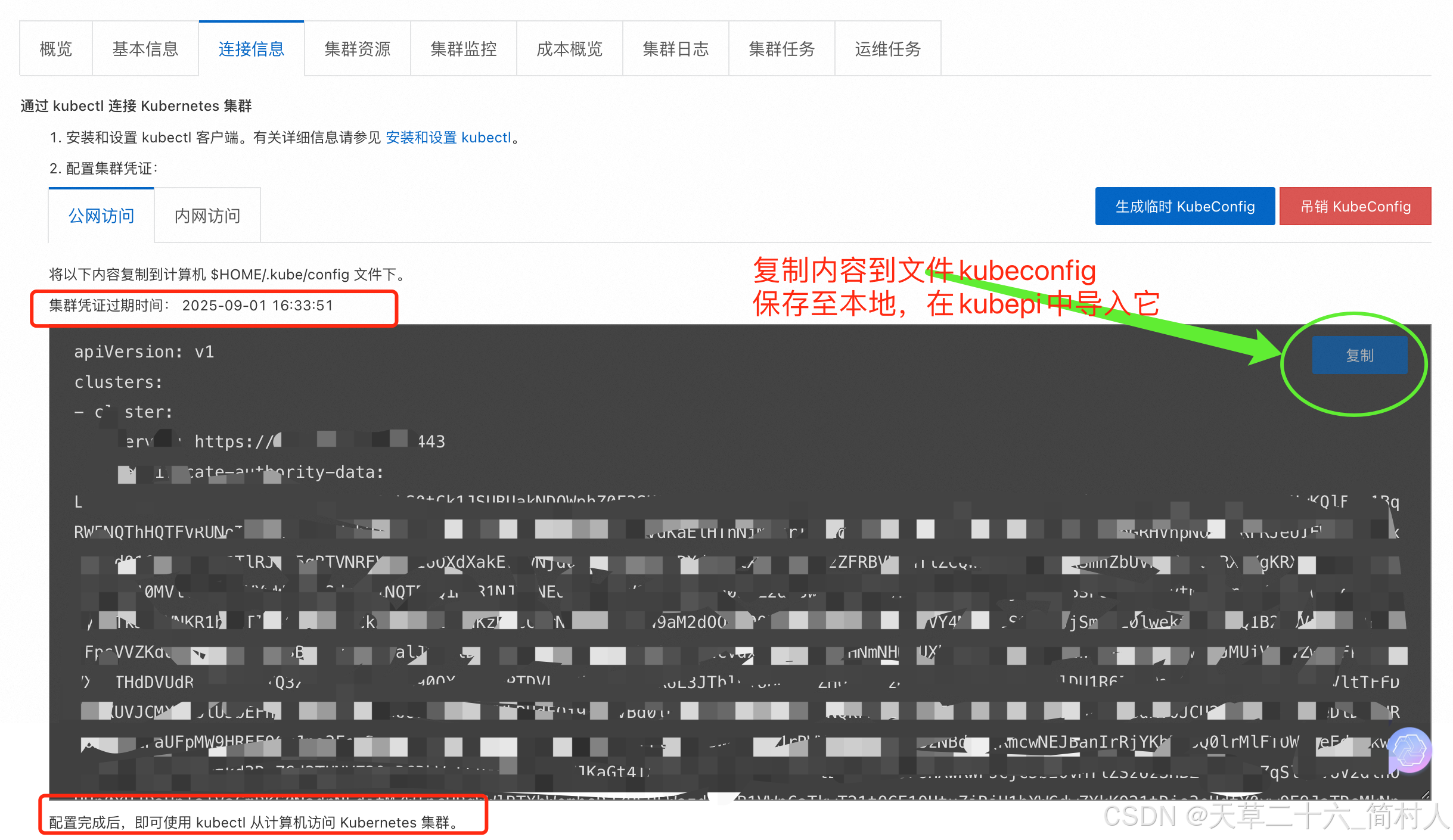This screenshot has width=1453, height=840.
Task: Click the 配置完成后 note below the code box
Action: pyautogui.click(x=254, y=823)
